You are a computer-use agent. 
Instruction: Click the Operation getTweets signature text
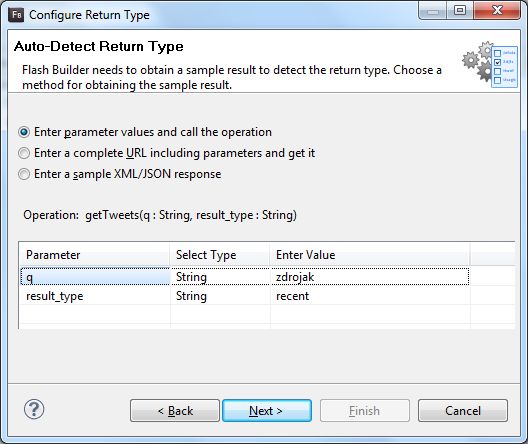160,215
